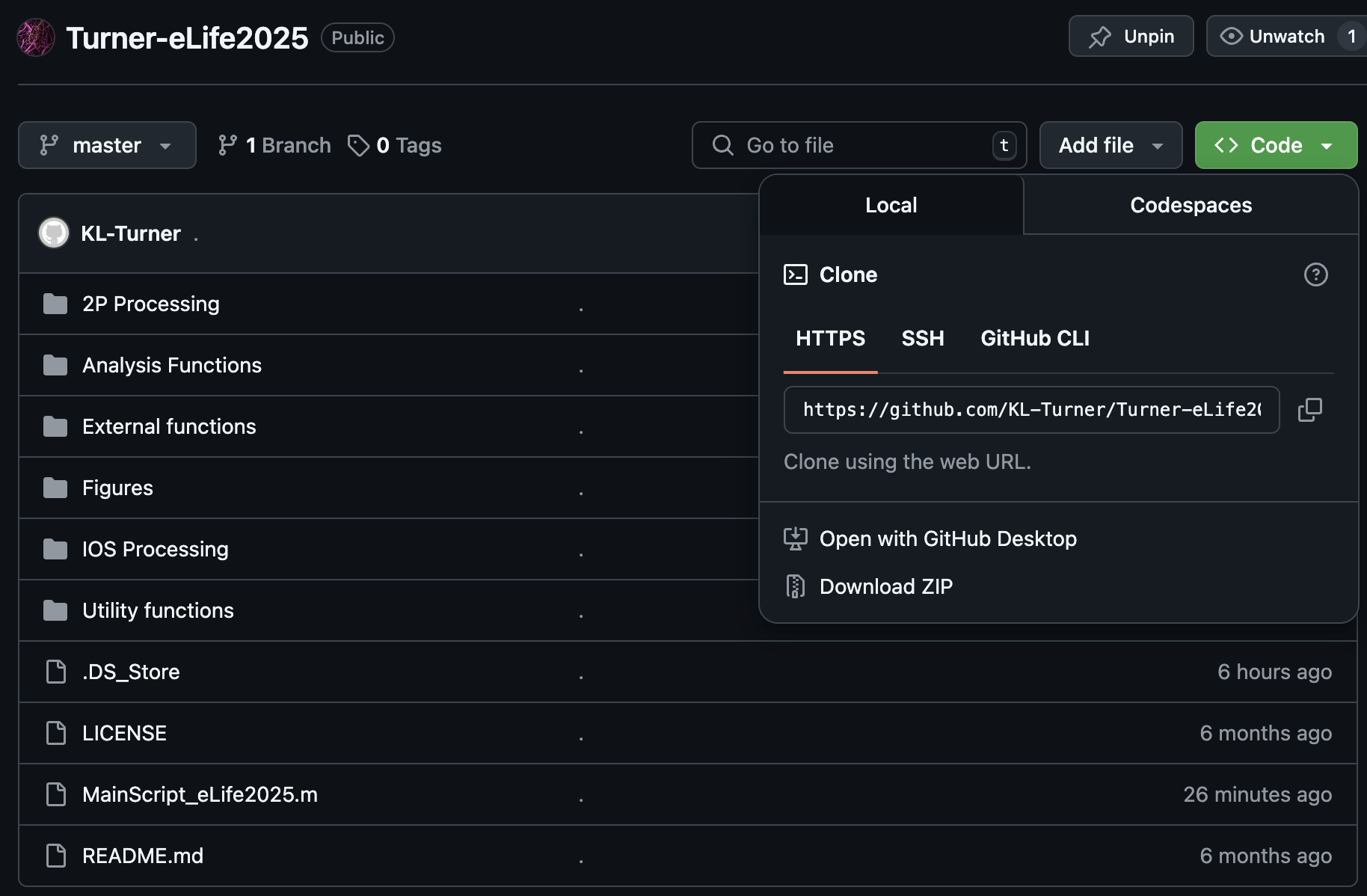Viewport: 1367px width, 896px height.
Task: Copy the clone URL with the copy icon
Action: [x=1310, y=410]
